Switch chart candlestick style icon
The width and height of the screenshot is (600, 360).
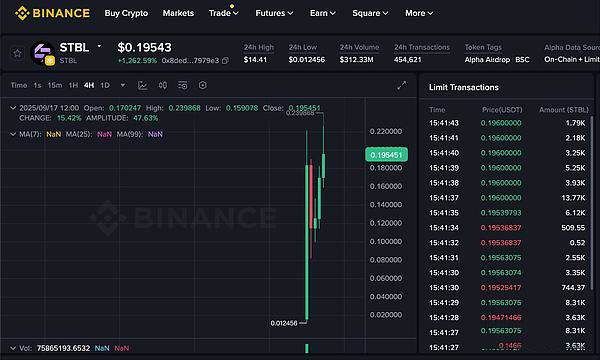pyautogui.click(x=163, y=85)
